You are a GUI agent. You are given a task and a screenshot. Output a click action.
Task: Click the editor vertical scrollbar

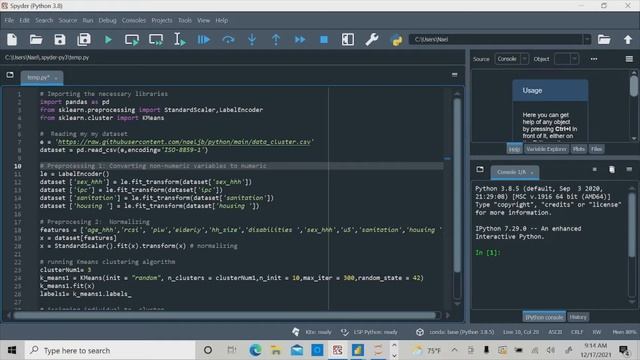457,186
